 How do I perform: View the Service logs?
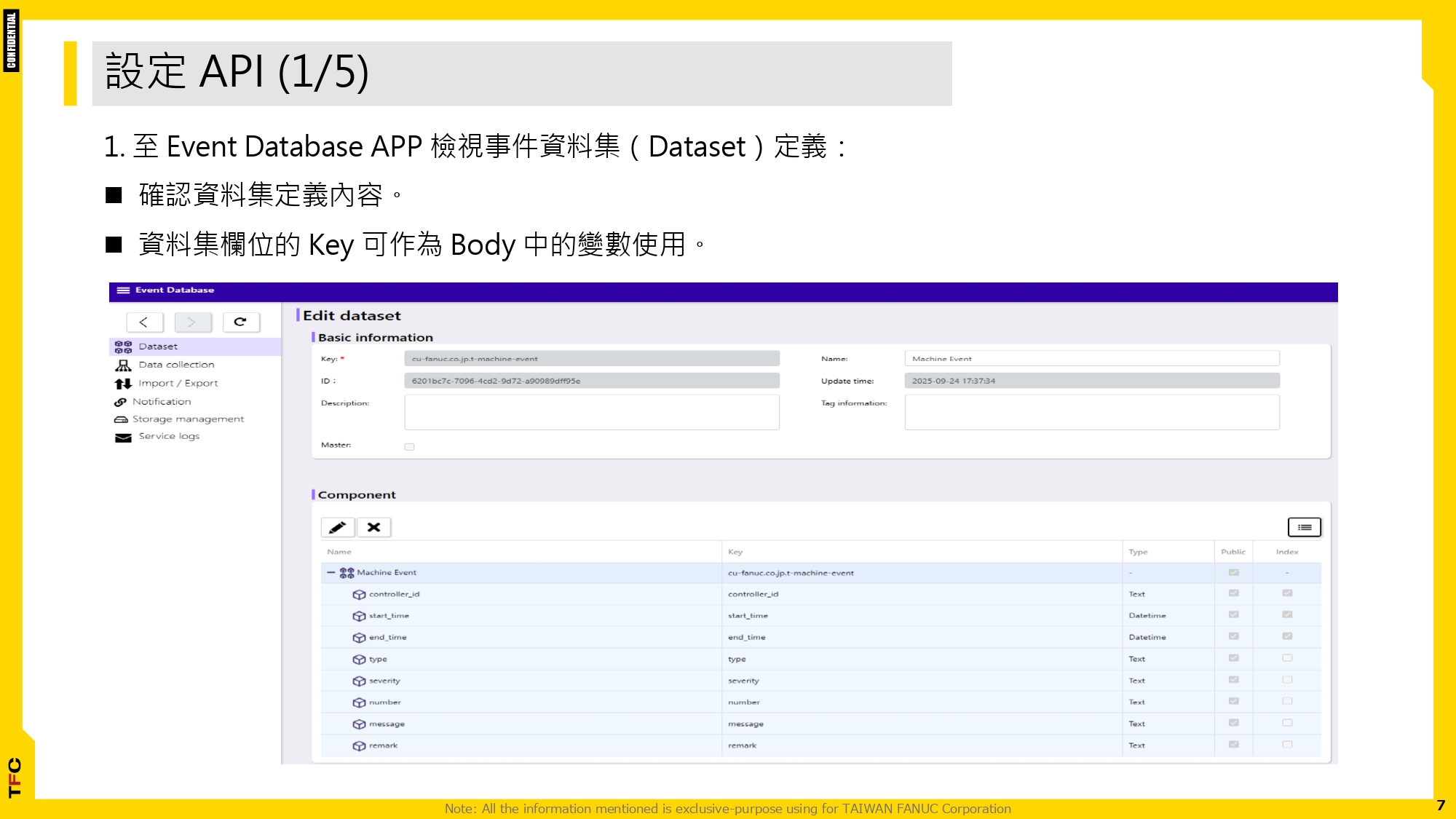point(168,436)
